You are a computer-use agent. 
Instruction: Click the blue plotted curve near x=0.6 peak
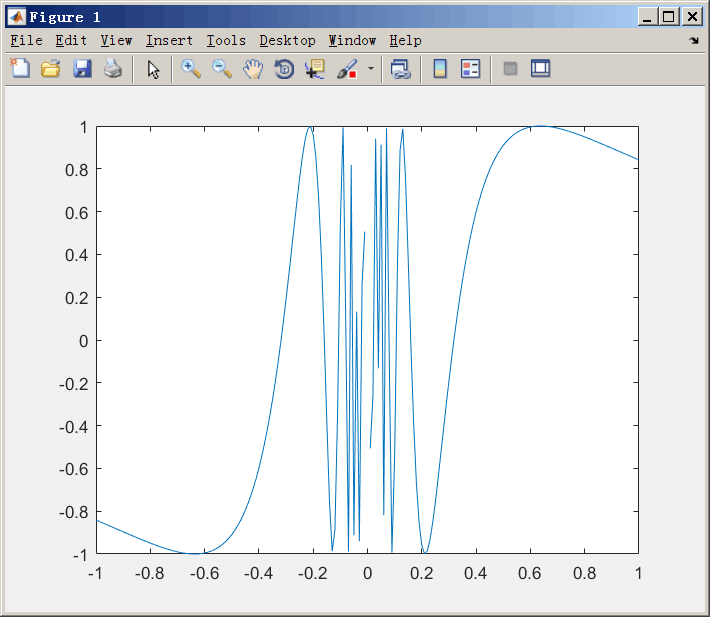point(541,126)
